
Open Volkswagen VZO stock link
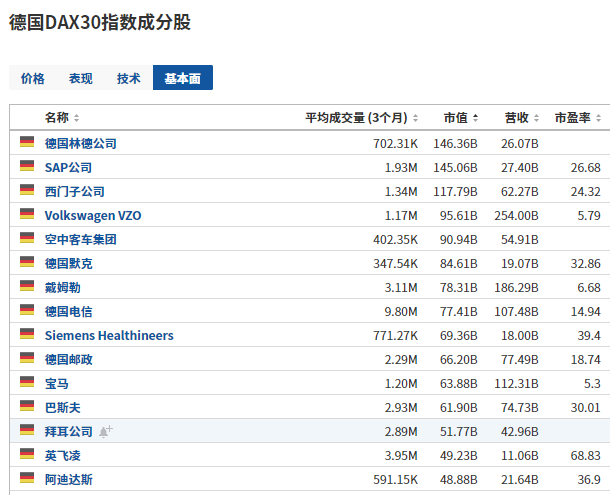pyautogui.click(x=93, y=216)
